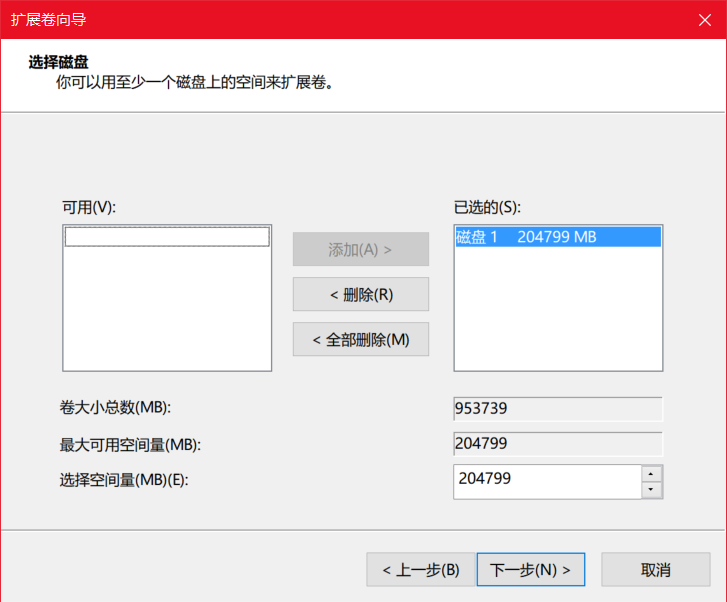Viewport: 727px width, 602px height.
Task: Select 磁盘 1 204799 MB in selected list
Action: click(558, 237)
